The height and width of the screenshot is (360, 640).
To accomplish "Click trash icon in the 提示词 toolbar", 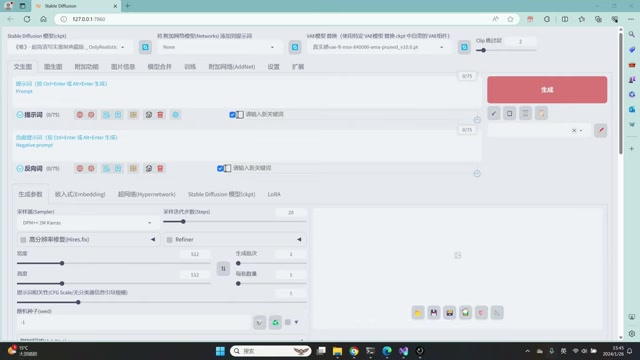I will click(160, 115).
